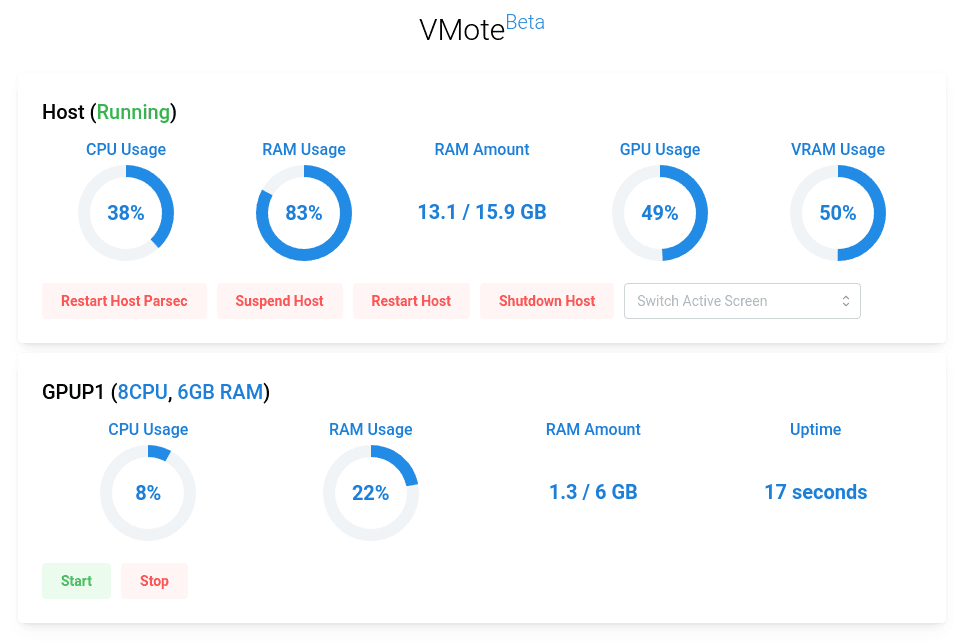The image size is (964, 642).
Task: Open the Switch Active Screen dropdown
Action: [742, 301]
